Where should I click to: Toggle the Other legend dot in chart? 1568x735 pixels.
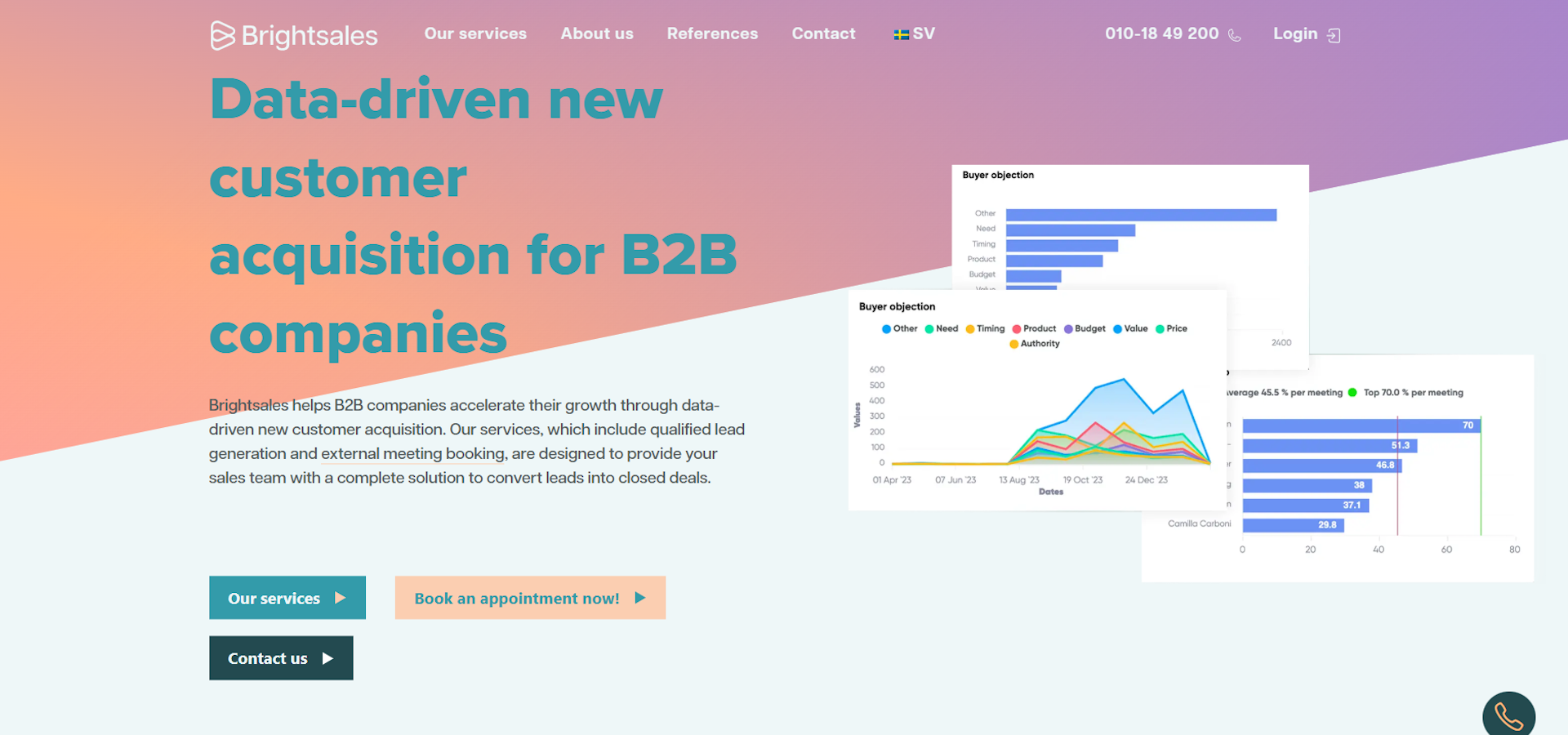click(x=886, y=329)
